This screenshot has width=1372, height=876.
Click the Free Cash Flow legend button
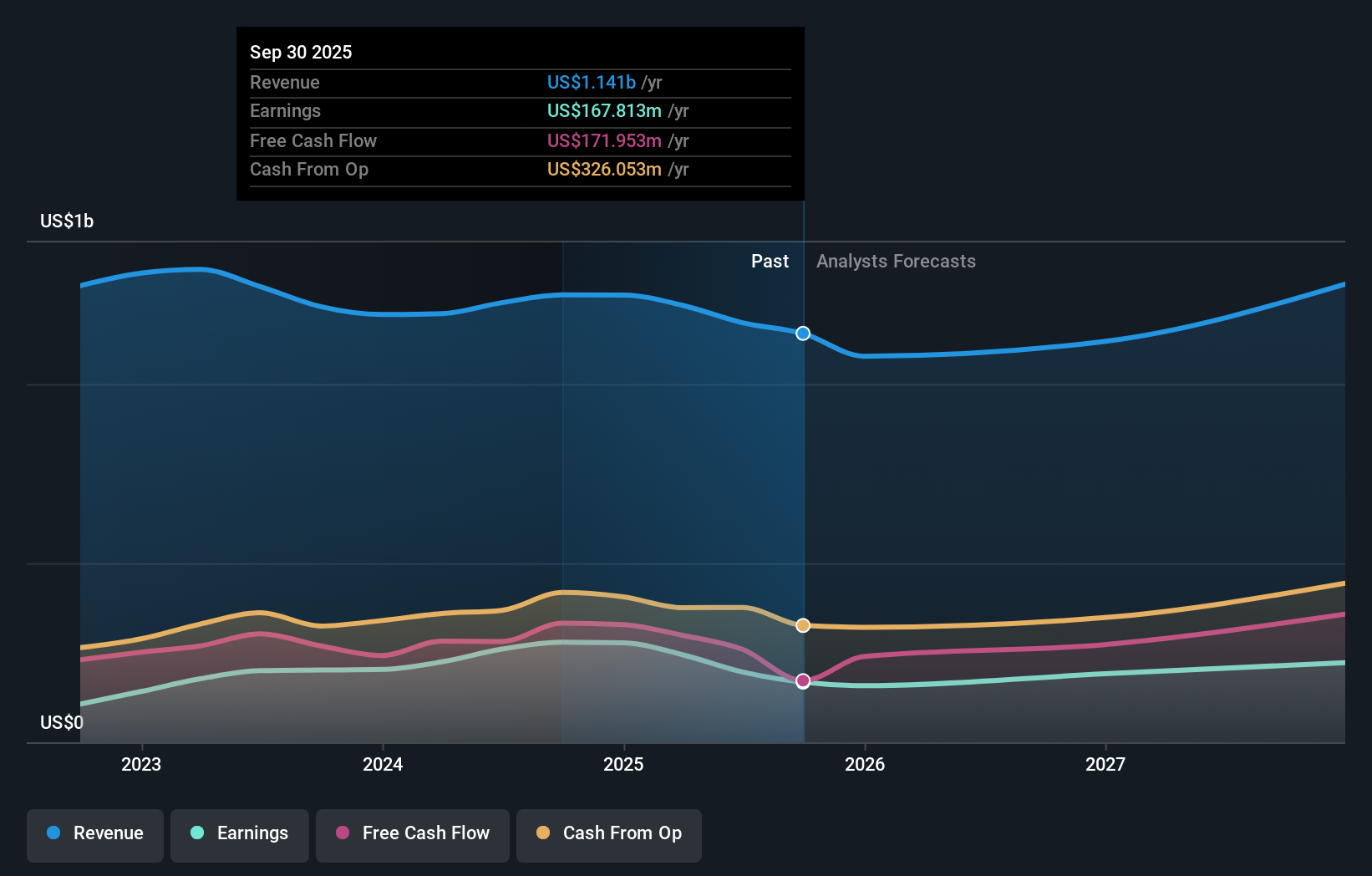pos(412,835)
